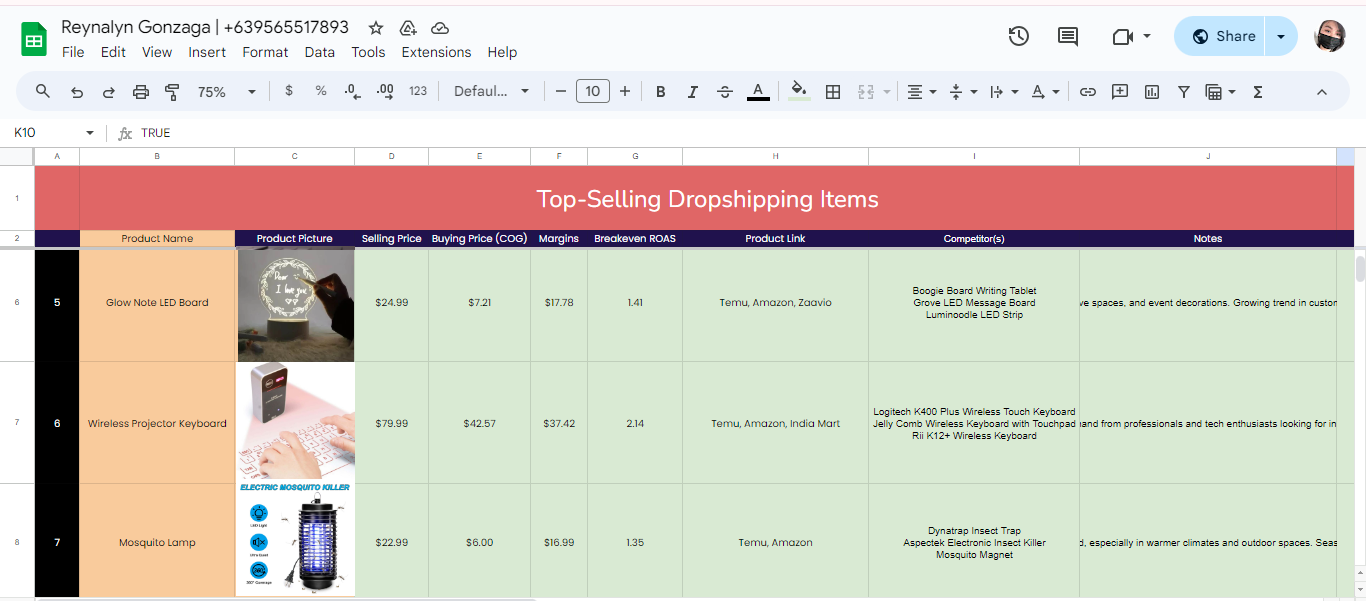Insert a chart from the toolbar
The height and width of the screenshot is (601, 1366).
[x=1152, y=92]
